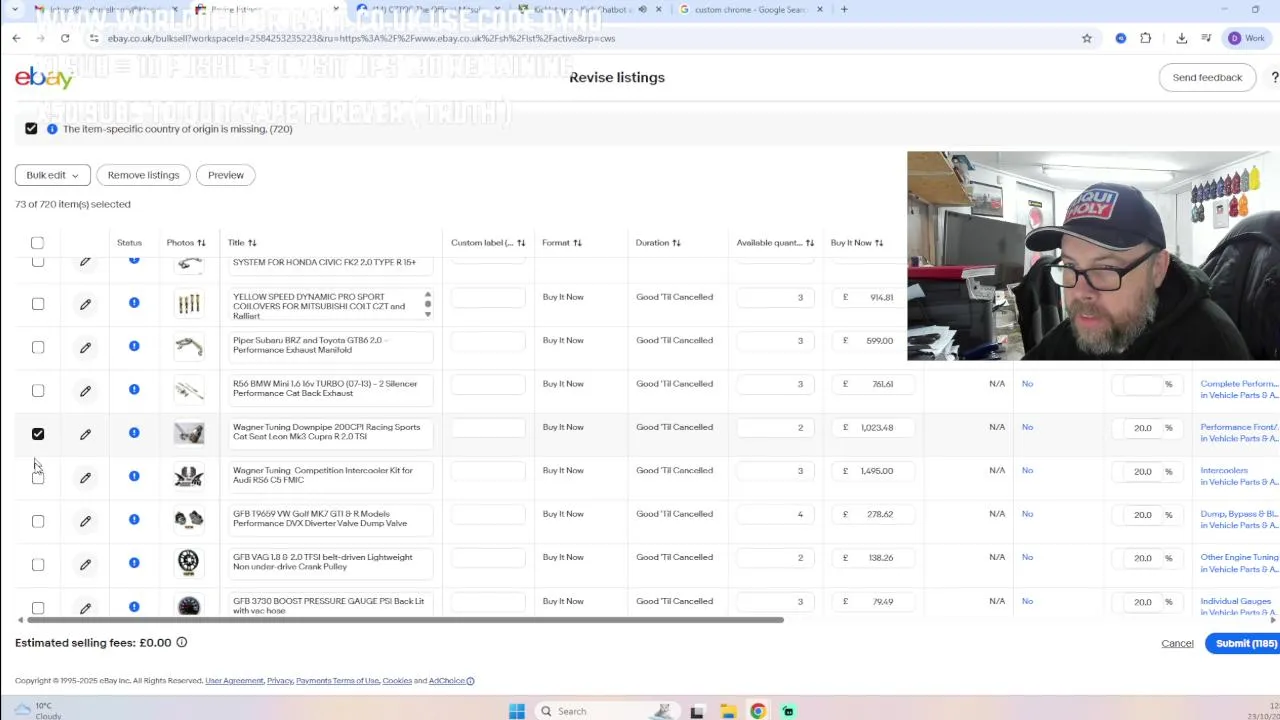Go back with browser back arrow
Image resolution: width=1280 pixels, height=720 pixels.
pyautogui.click(x=16, y=38)
